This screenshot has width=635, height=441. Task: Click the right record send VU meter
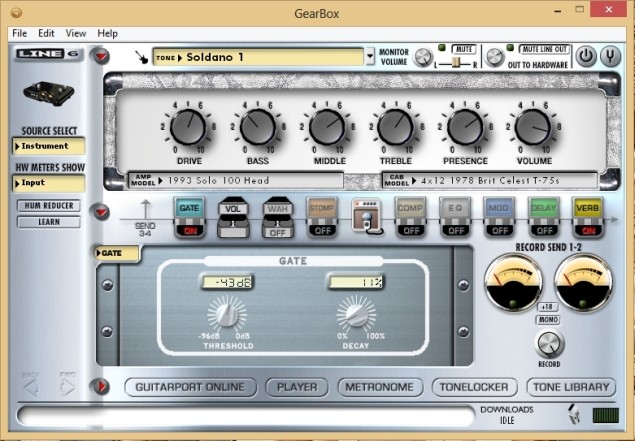click(x=584, y=282)
